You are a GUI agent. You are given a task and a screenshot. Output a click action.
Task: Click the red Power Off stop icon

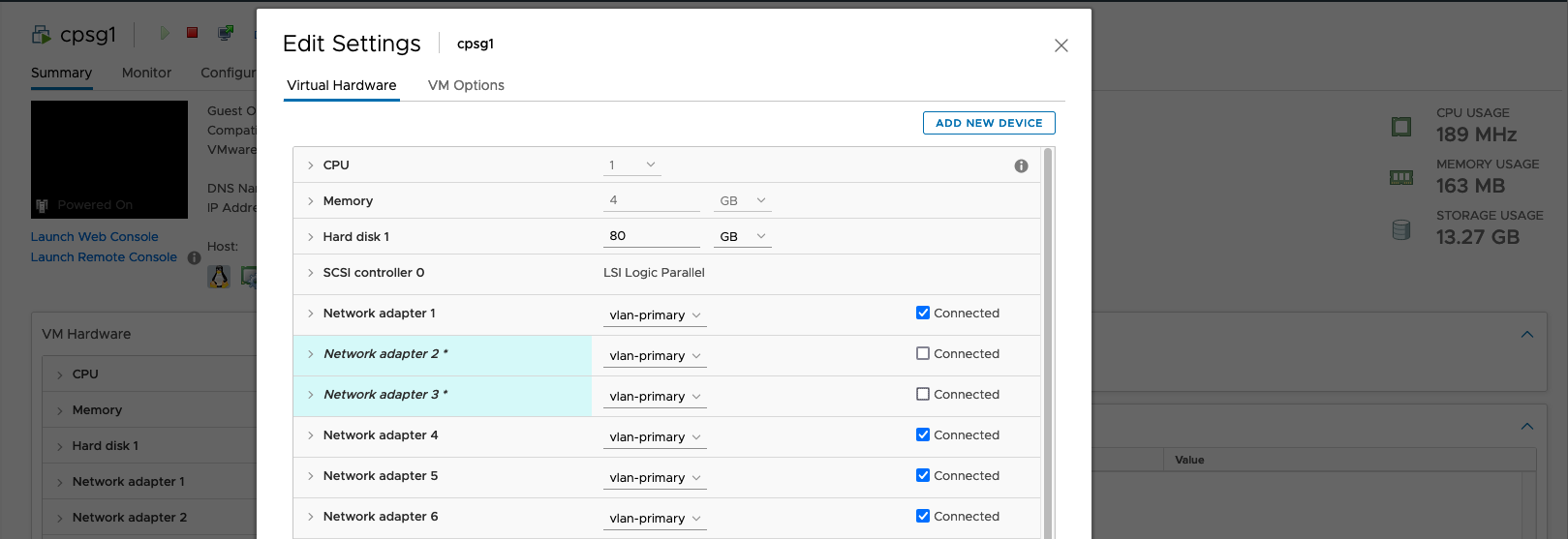193,33
